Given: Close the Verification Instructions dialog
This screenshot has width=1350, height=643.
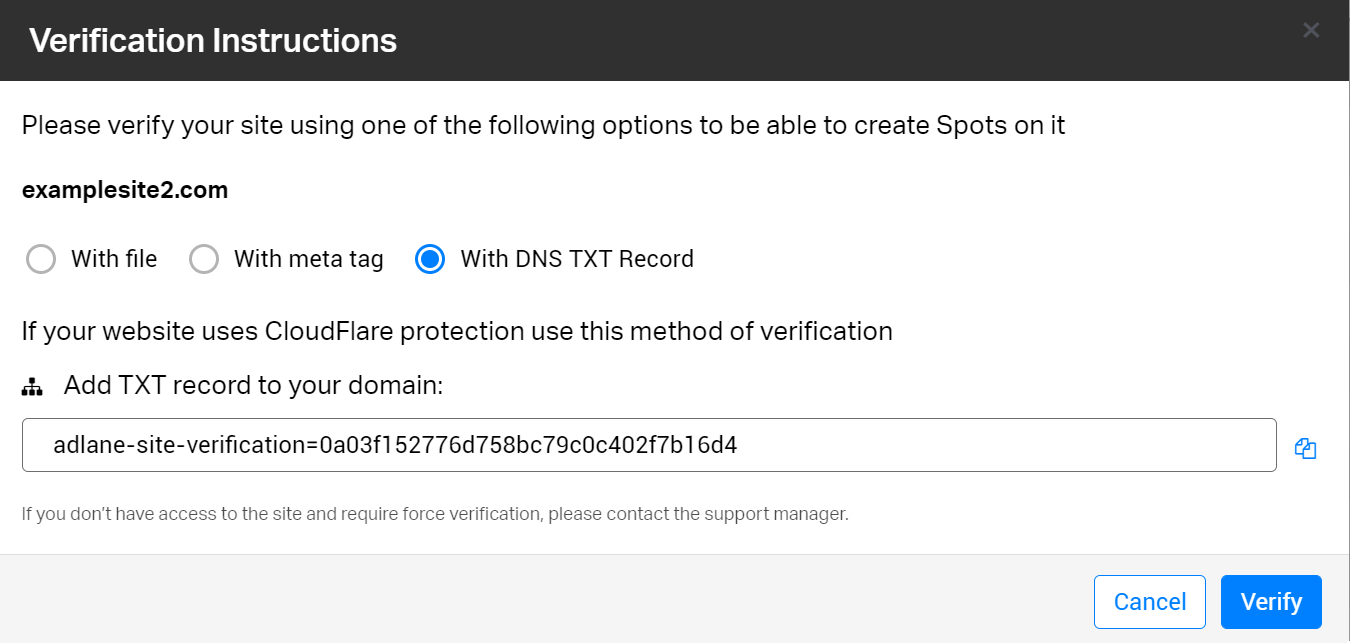Looking at the screenshot, I should [1311, 30].
